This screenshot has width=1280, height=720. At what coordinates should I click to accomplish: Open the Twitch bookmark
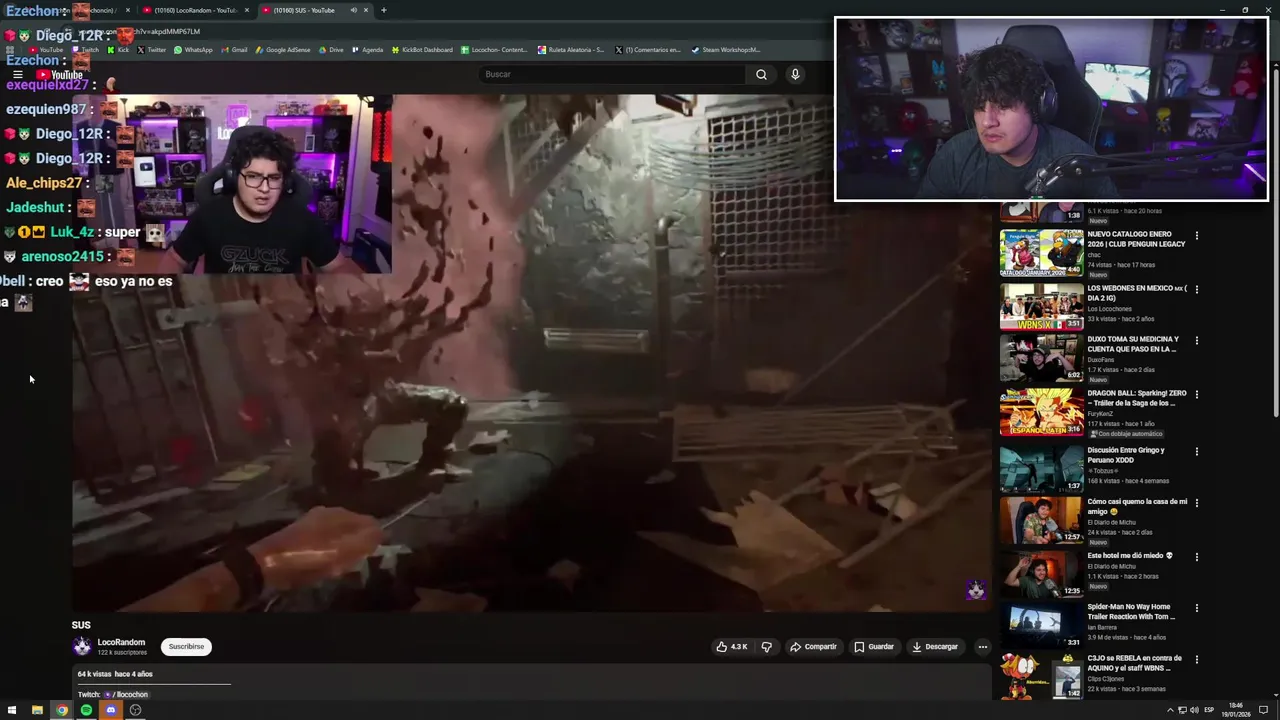[85, 50]
